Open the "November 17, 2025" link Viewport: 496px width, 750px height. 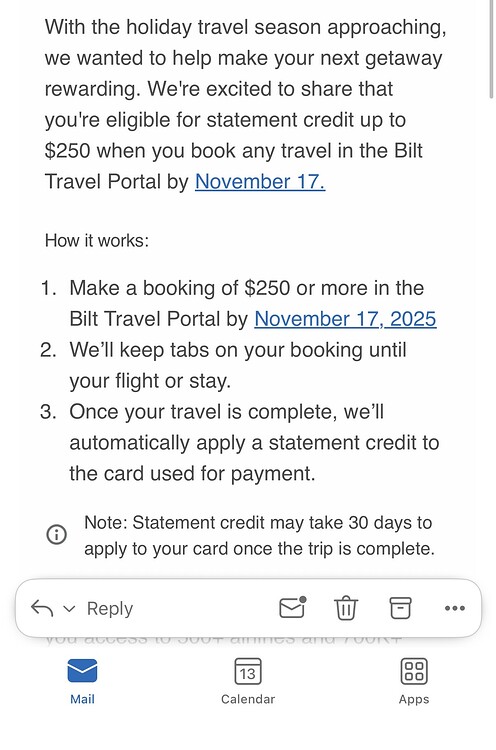(x=345, y=319)
